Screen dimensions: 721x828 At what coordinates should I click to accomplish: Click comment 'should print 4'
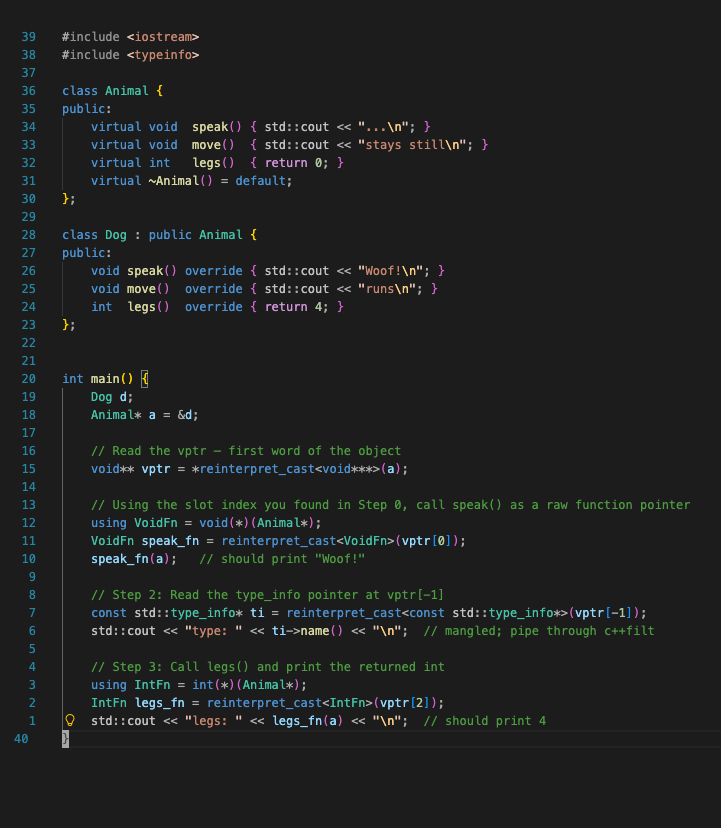tap(485, 721)
